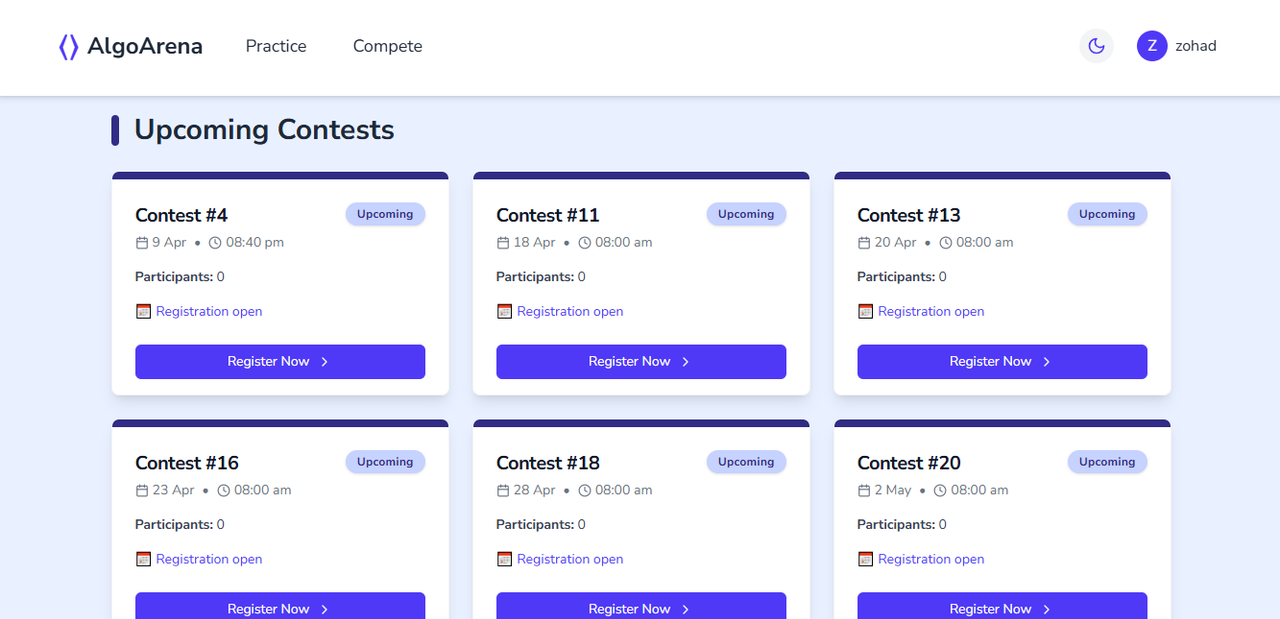Register Now for Contest #4
The height and width of the screenshot is (619, 1280).
point(280,362)
